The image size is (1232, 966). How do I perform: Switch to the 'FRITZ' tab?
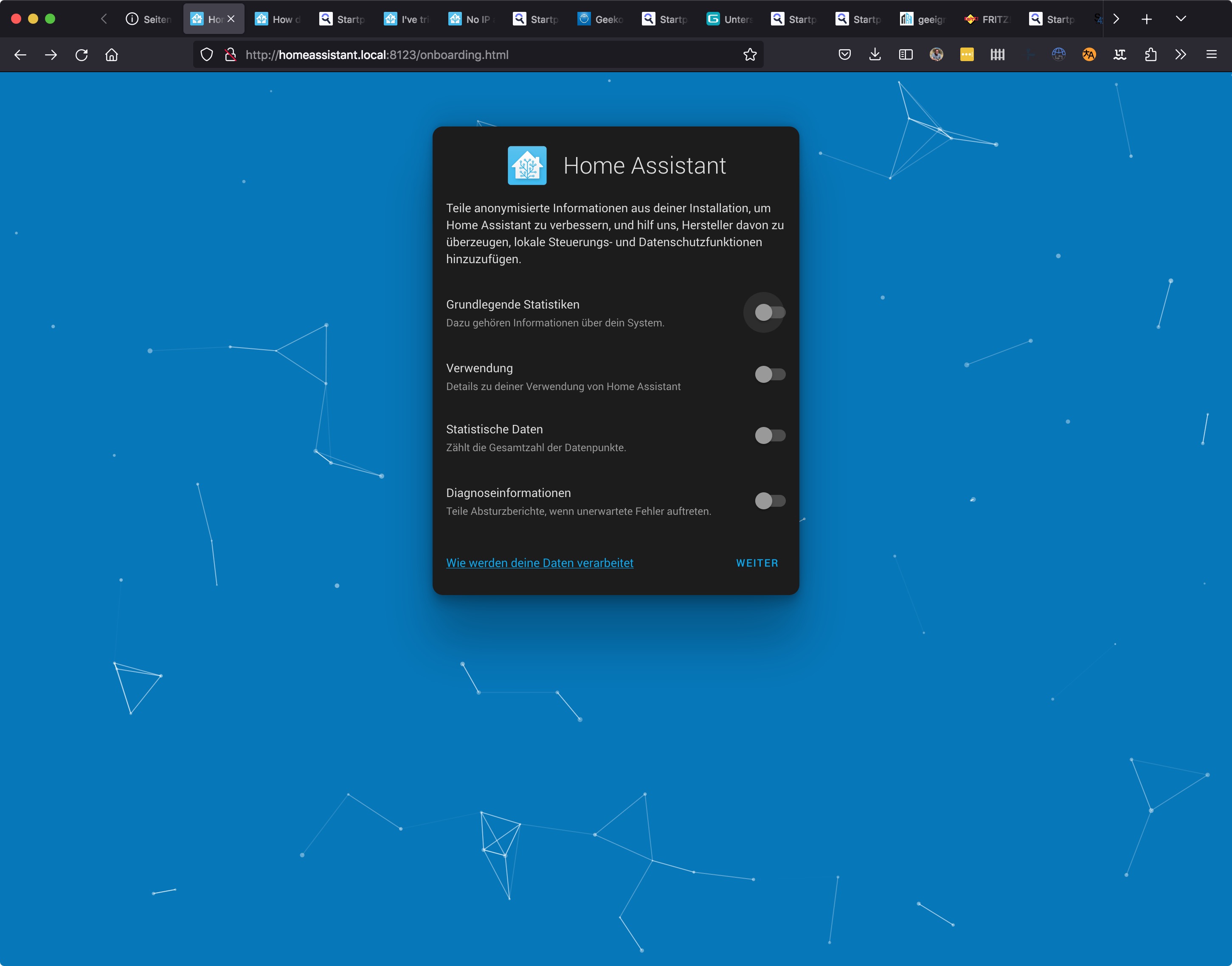click(x=988, y=19)
